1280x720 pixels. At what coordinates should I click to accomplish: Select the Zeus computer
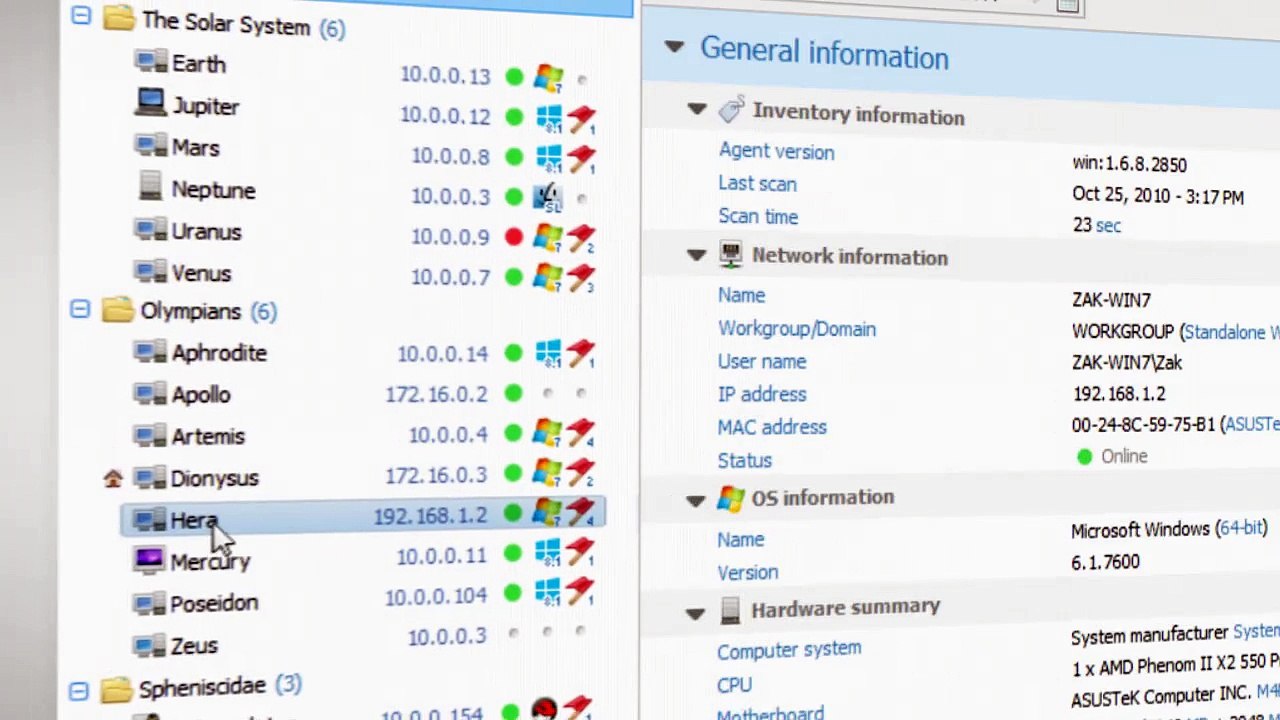click(194, 646)
